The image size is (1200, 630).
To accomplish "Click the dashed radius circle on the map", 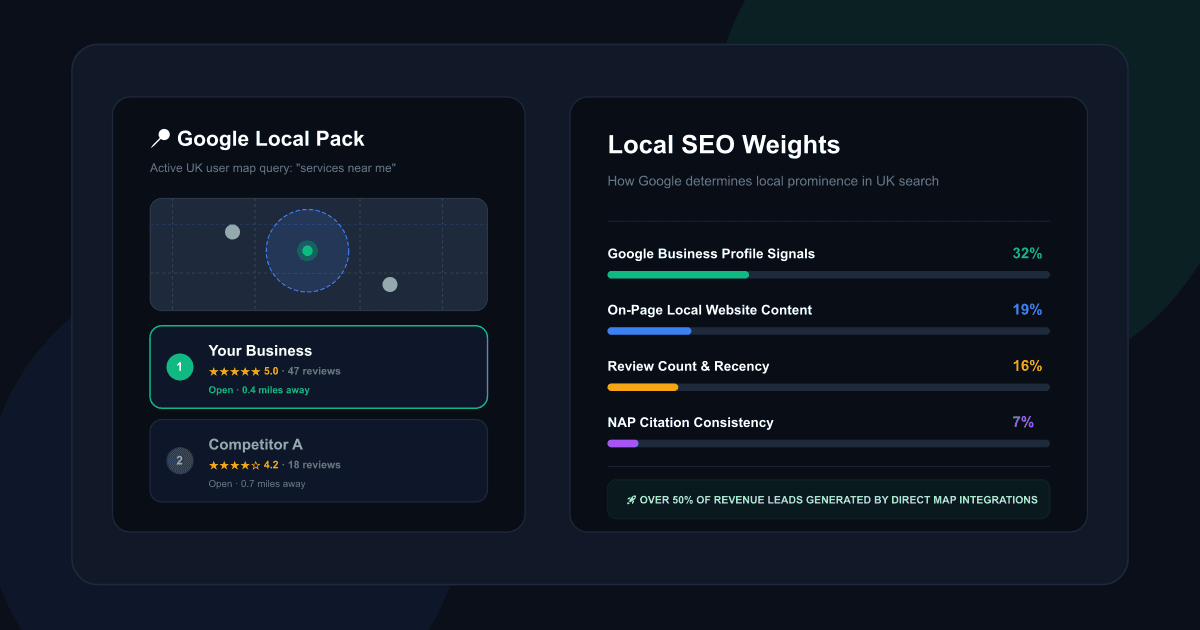I will [x=307, y=251].
